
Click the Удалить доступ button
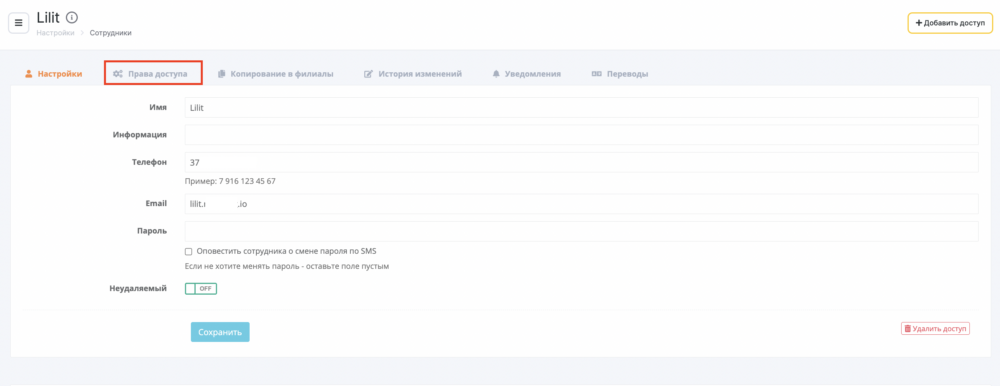[936, 329]
